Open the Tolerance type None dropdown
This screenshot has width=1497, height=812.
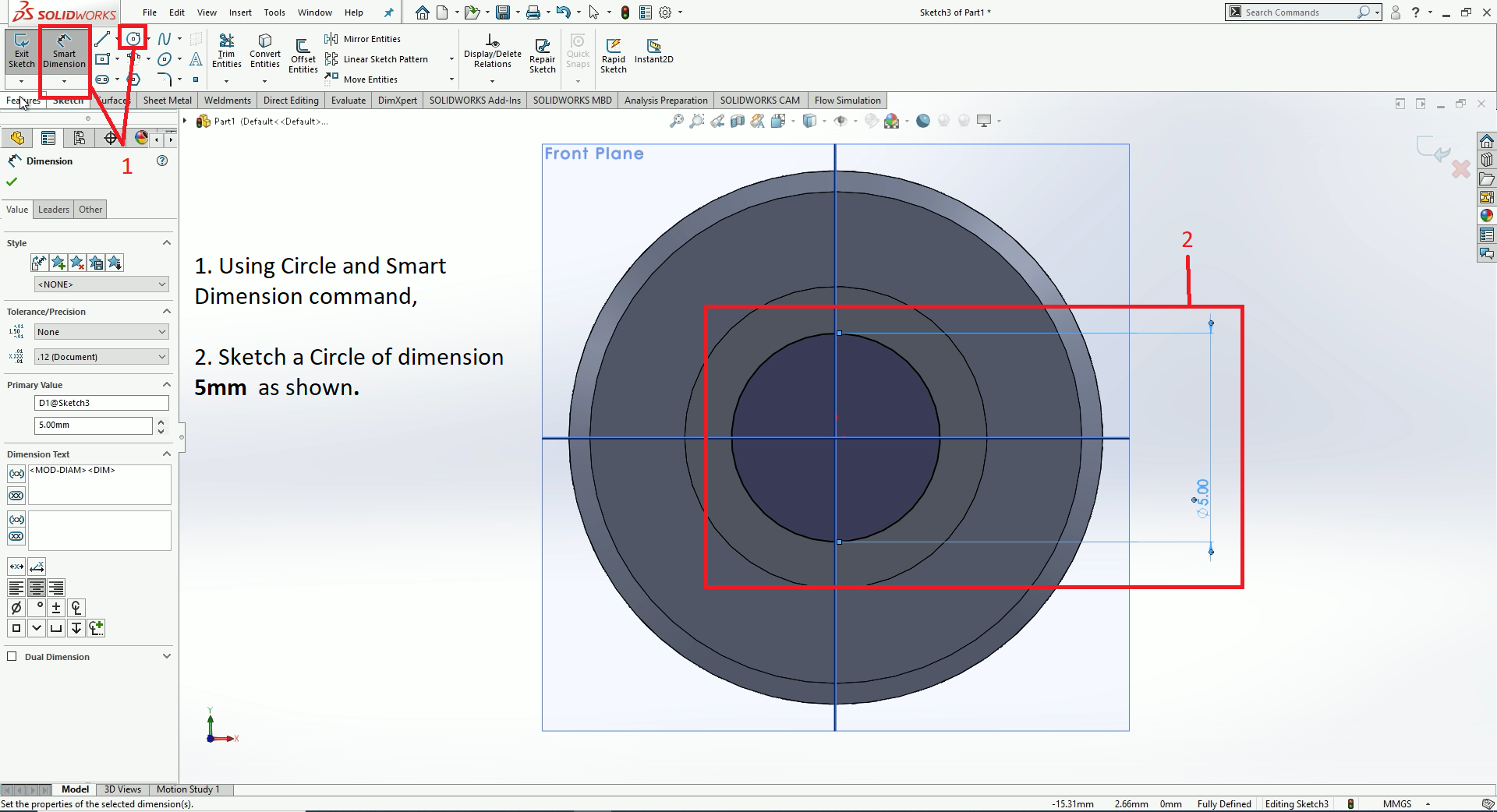[x=101, y=332]
